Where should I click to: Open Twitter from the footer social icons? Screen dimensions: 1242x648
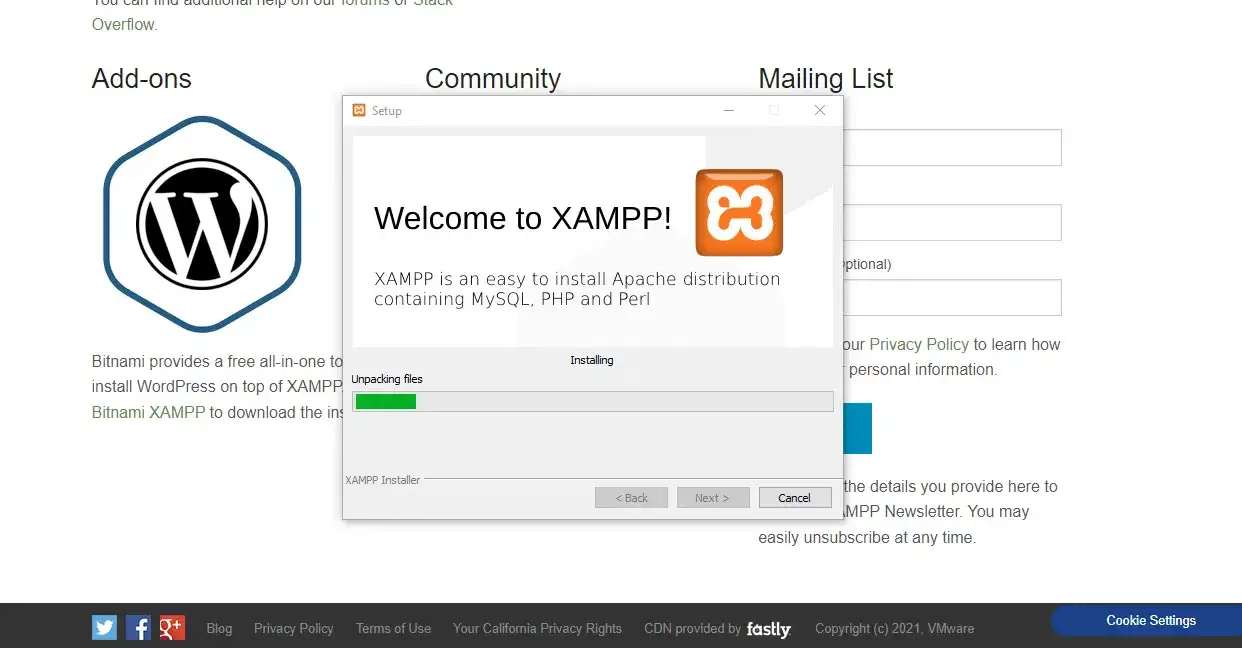104,627
